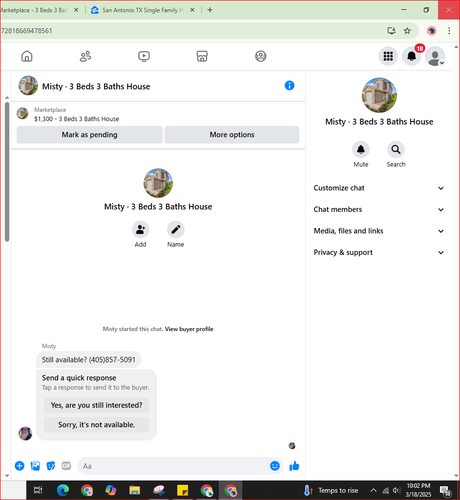Open the account profile menu avatar

point(435,56)
